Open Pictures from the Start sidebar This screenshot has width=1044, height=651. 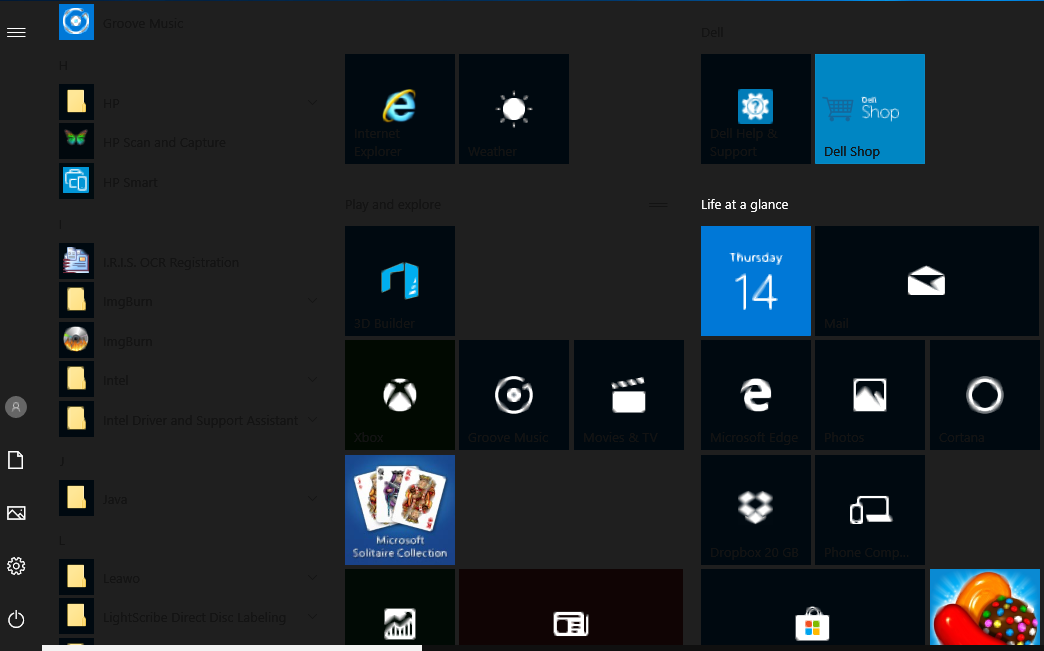click(x=16, y=513)
